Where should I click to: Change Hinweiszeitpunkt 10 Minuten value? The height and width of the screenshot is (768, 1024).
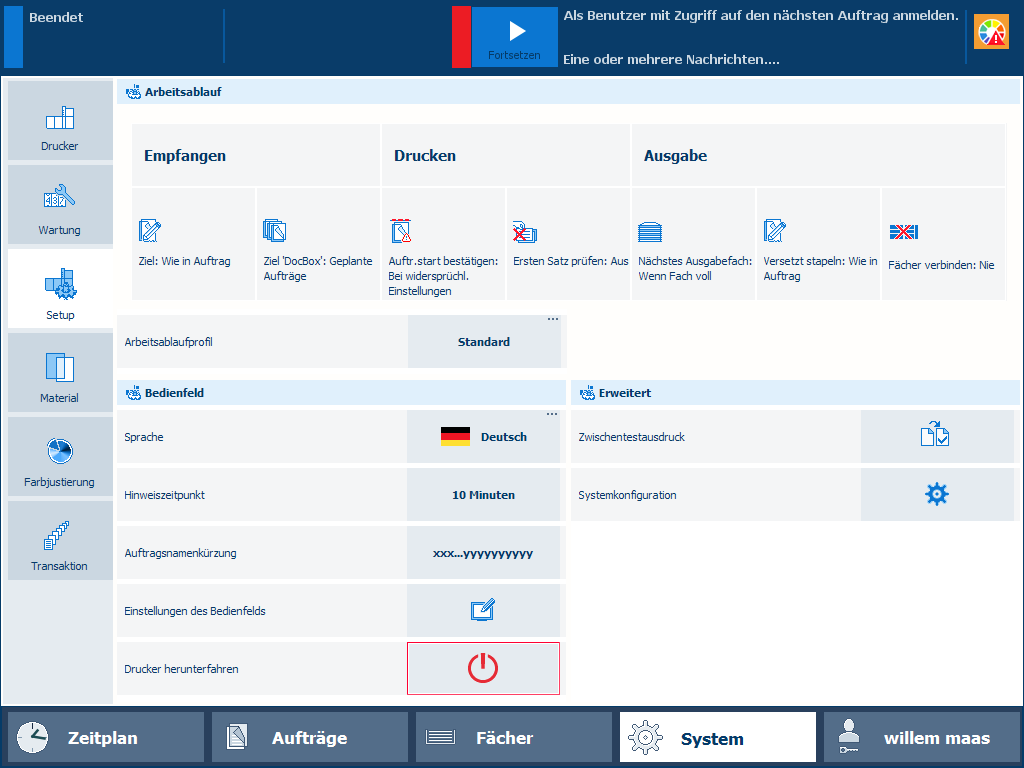pyautogui.click(x=483, y=495)
